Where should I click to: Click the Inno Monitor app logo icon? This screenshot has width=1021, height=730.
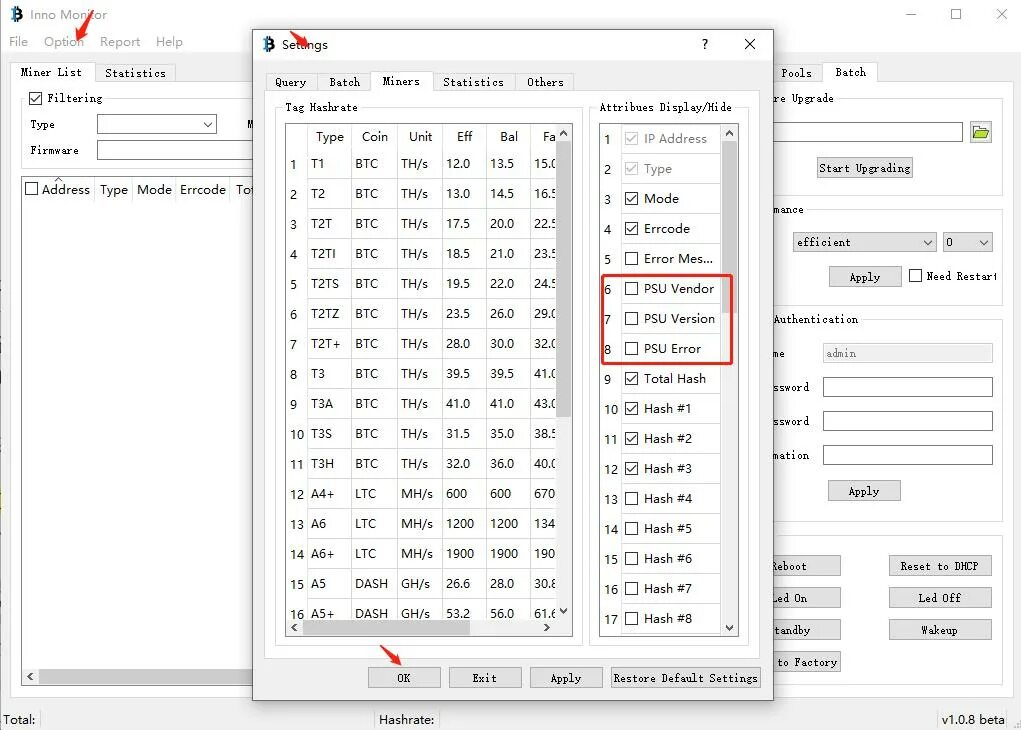pyautogui.click(x=16, y=14)
